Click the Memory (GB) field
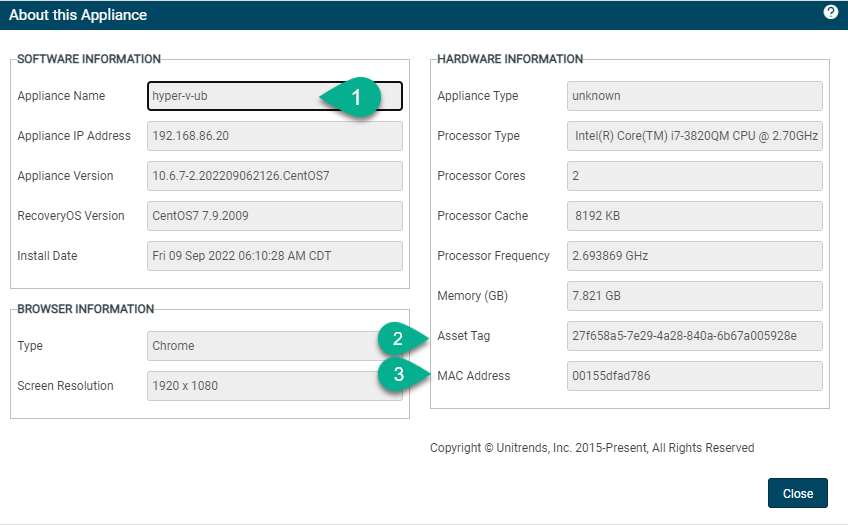848x525 pixels. pyautogui.click(x=695, y=296)
